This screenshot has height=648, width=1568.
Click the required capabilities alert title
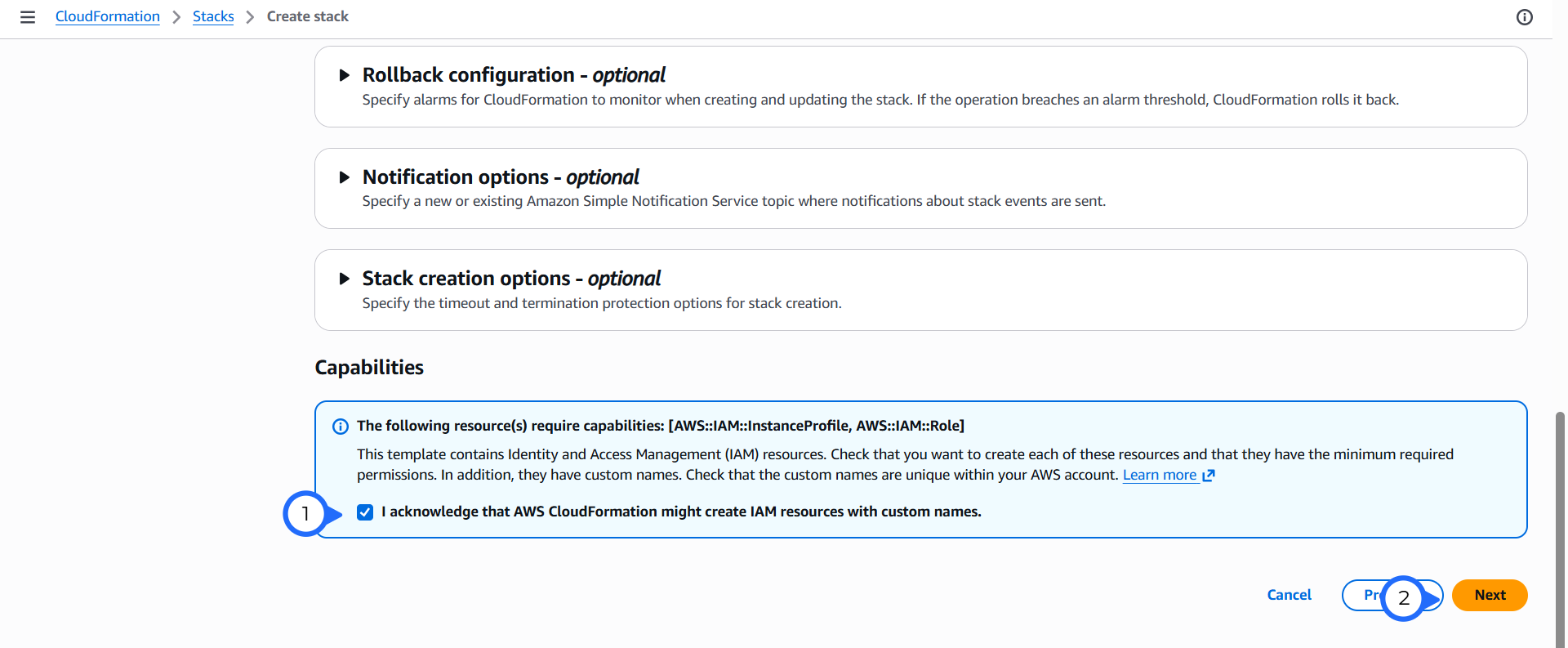point(661,426)
